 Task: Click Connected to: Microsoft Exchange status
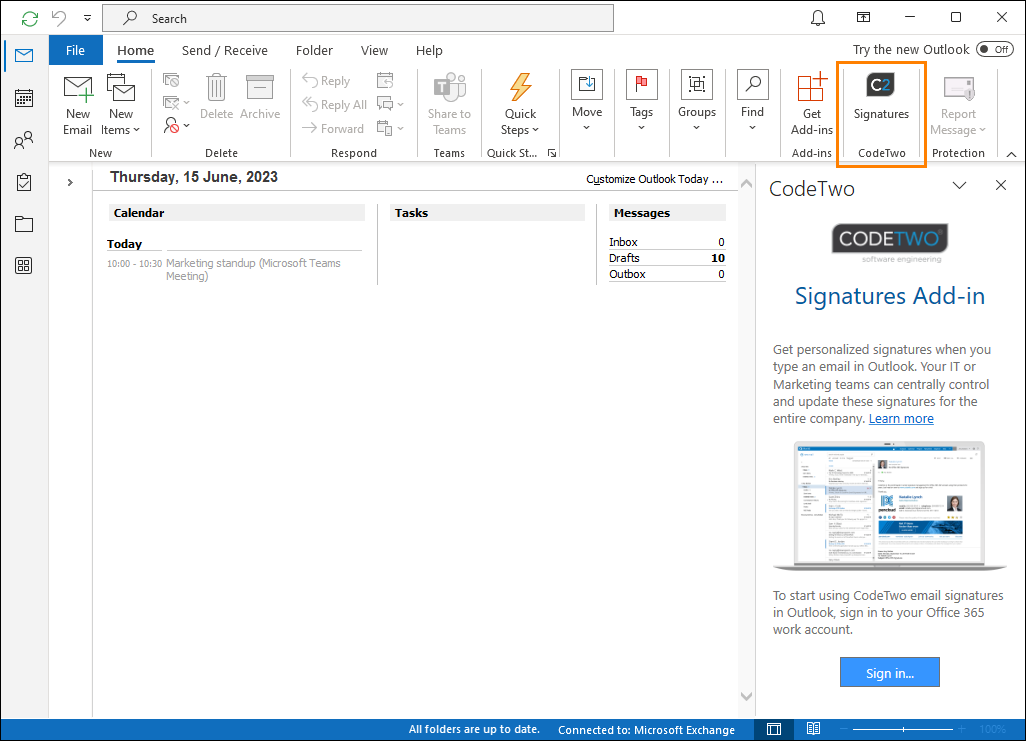(646, 730)
